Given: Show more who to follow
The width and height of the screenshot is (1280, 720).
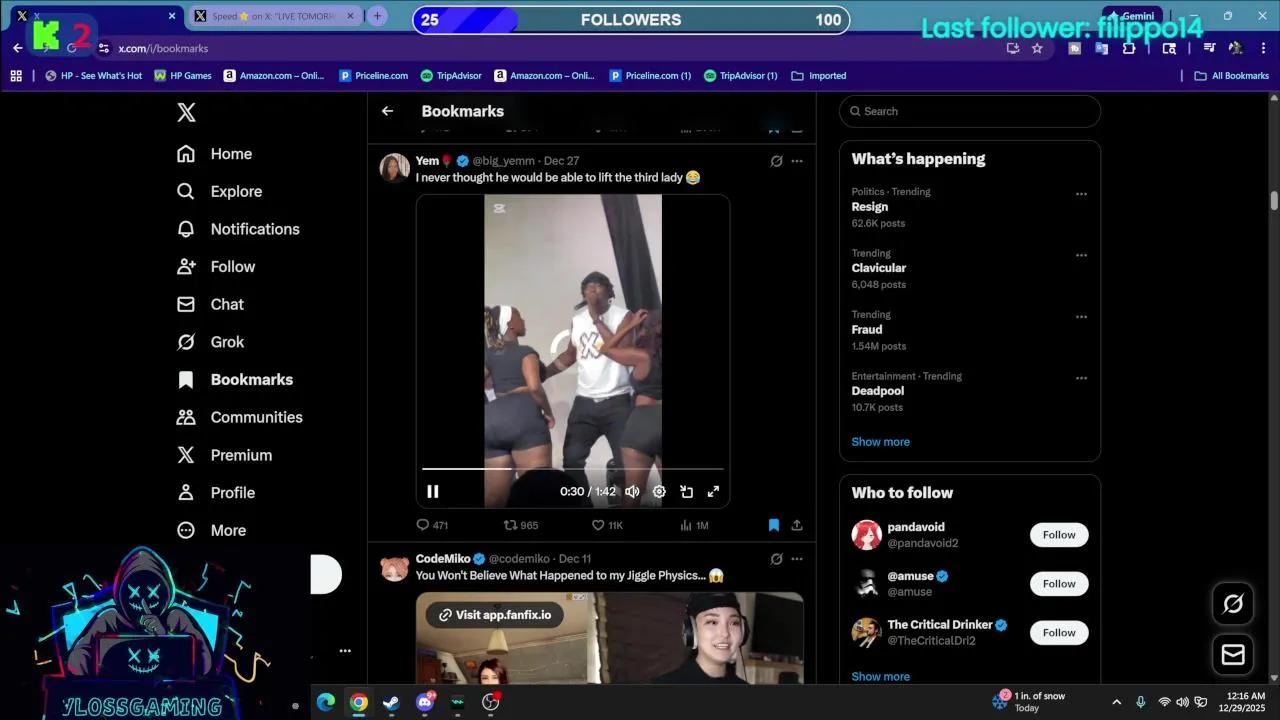Looking at the screenshot, I should 880,677.
